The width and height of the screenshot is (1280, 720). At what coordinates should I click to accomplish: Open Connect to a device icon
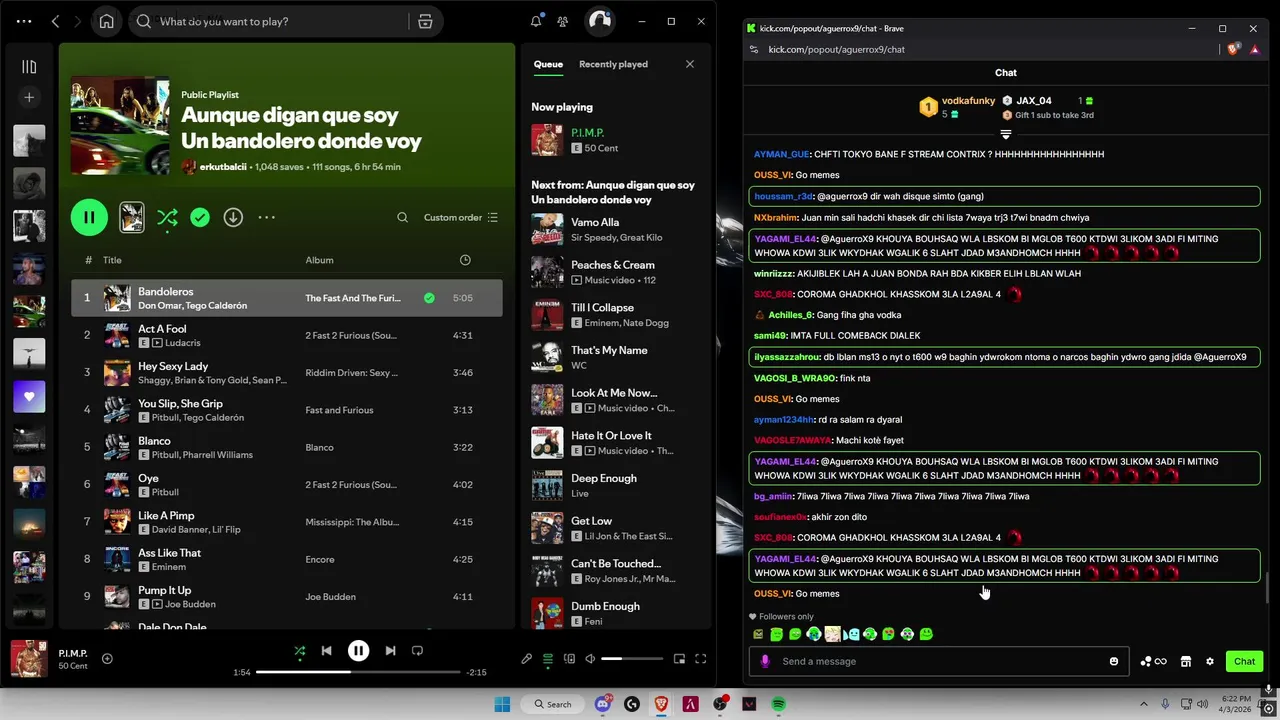569,659
